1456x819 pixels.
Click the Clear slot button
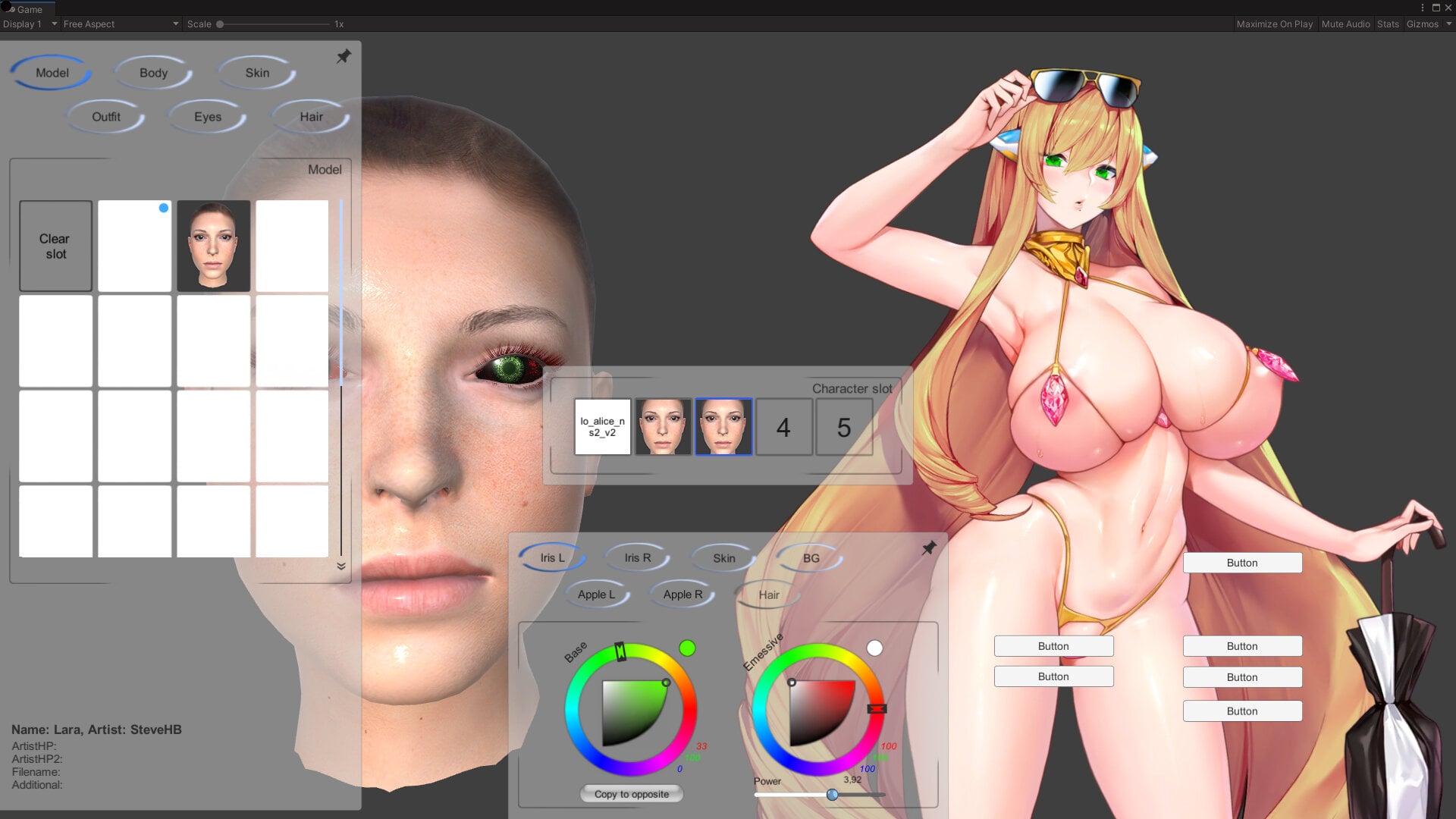(55, 246)
